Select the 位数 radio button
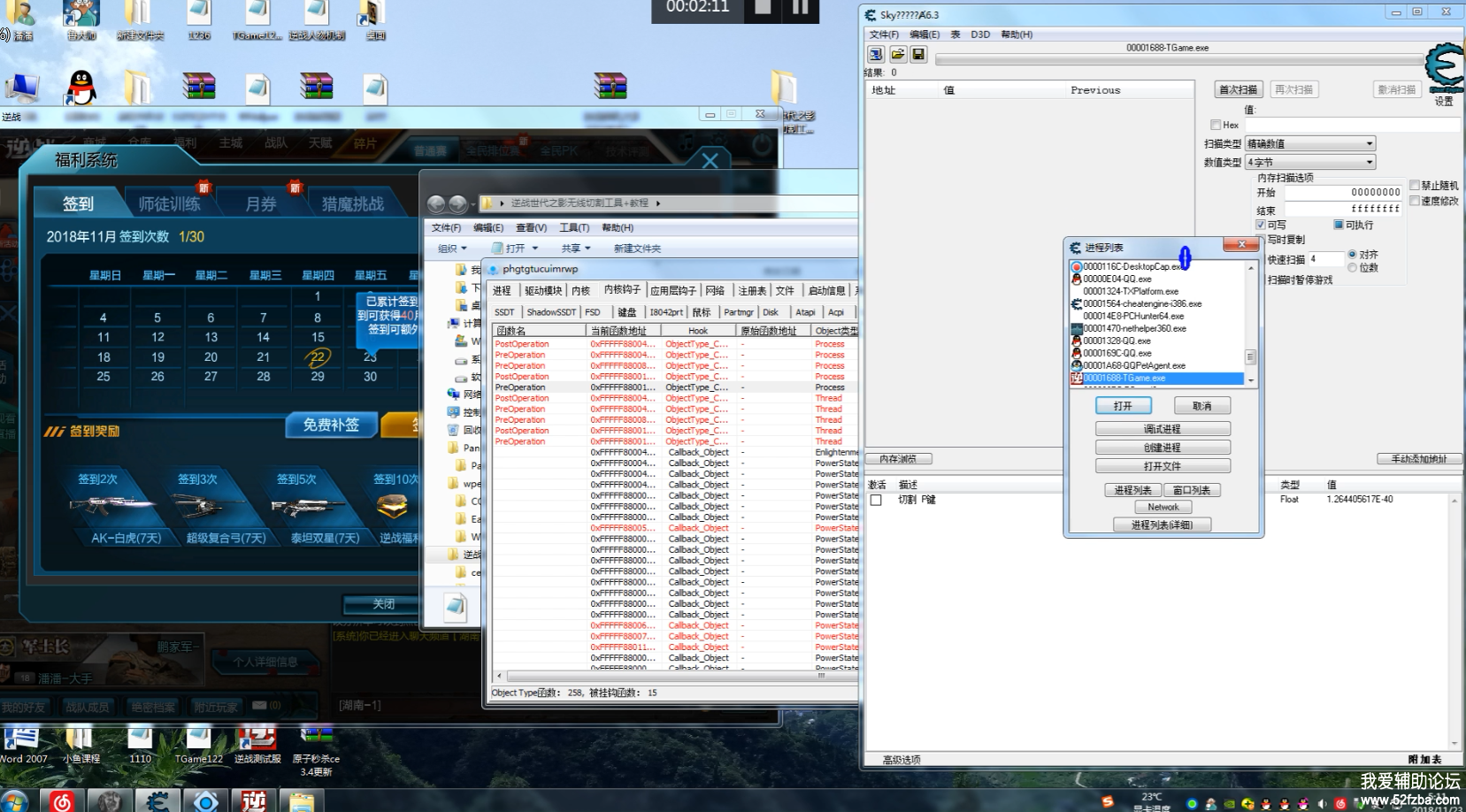The height and width of the screenshot is (812, 1466). 1352,267
